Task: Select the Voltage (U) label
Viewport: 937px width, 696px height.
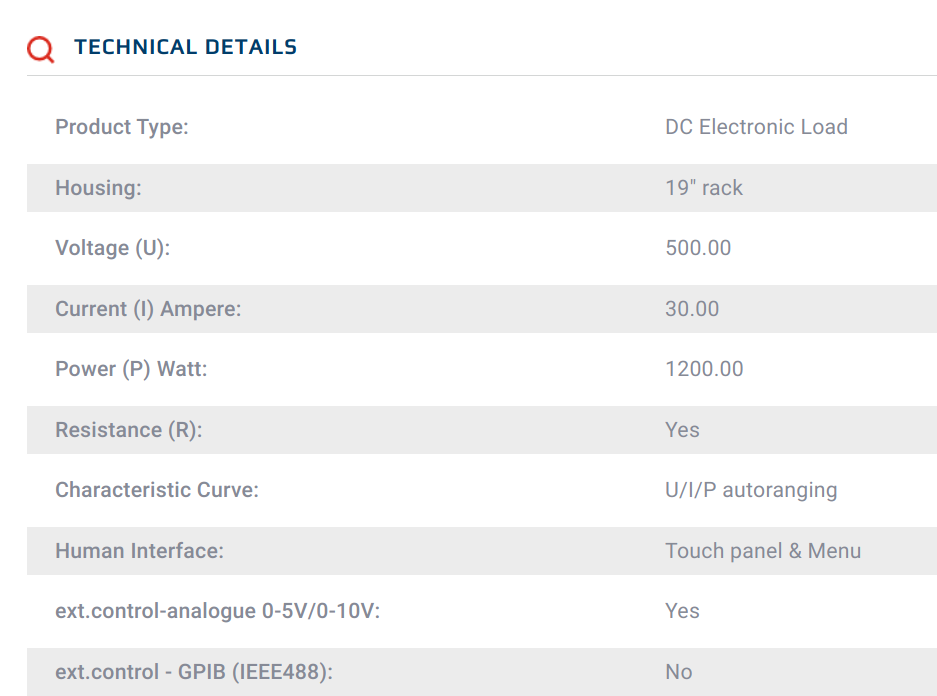Action: coord(113,248)
